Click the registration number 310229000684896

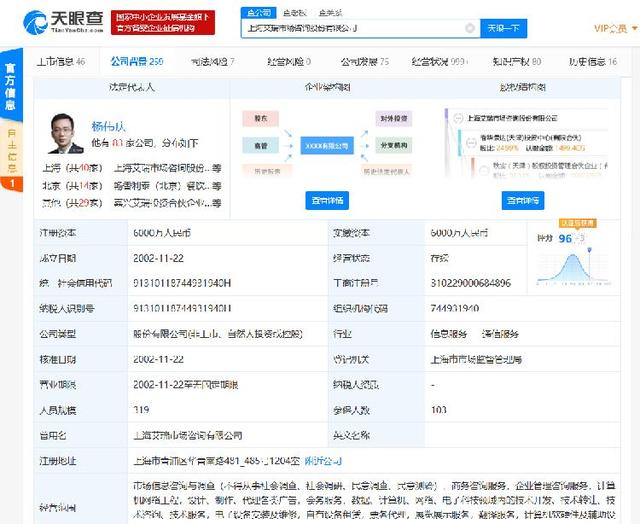click(471, 283)
